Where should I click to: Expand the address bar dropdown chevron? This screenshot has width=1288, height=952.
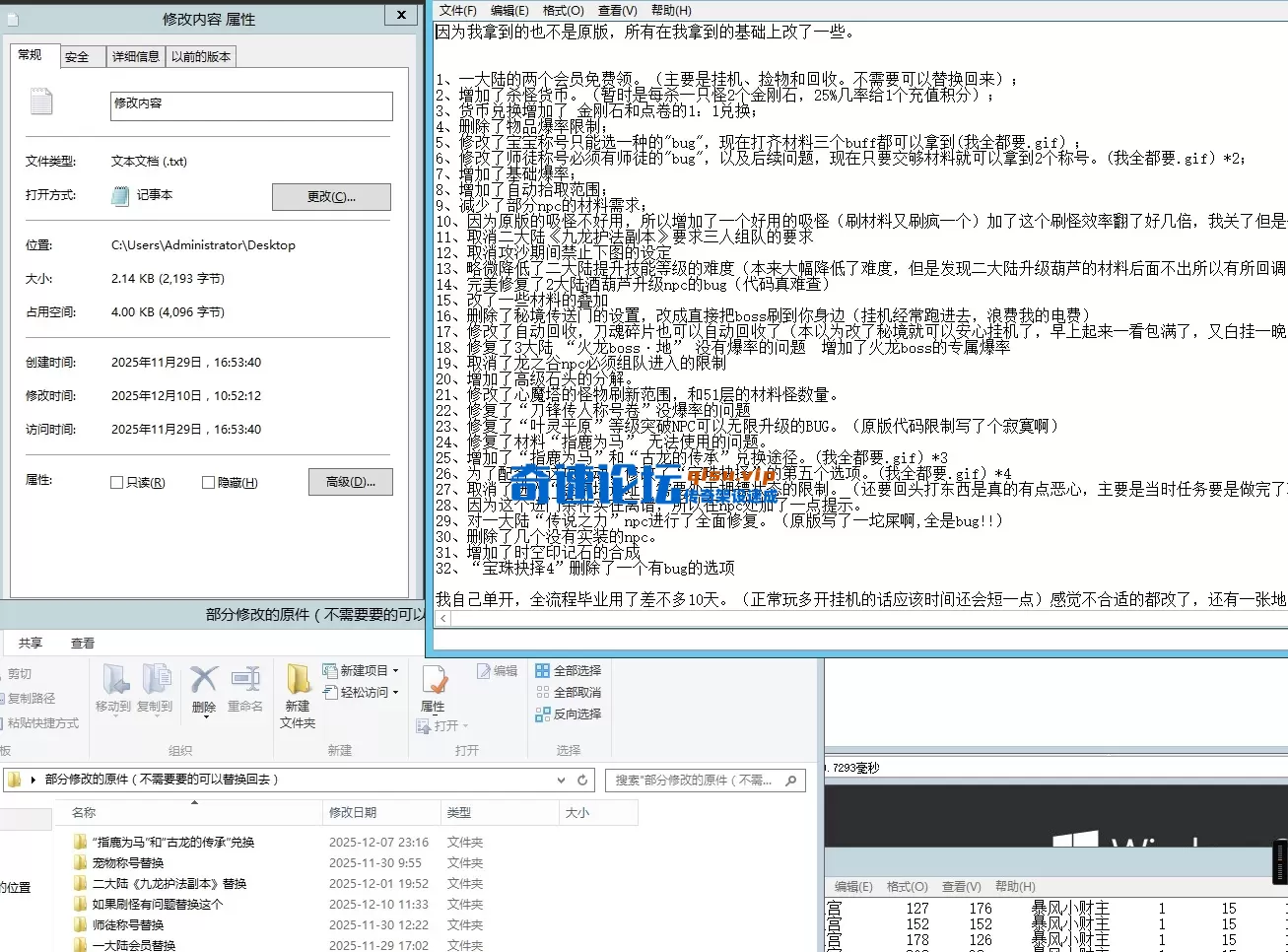coord(561,780)
